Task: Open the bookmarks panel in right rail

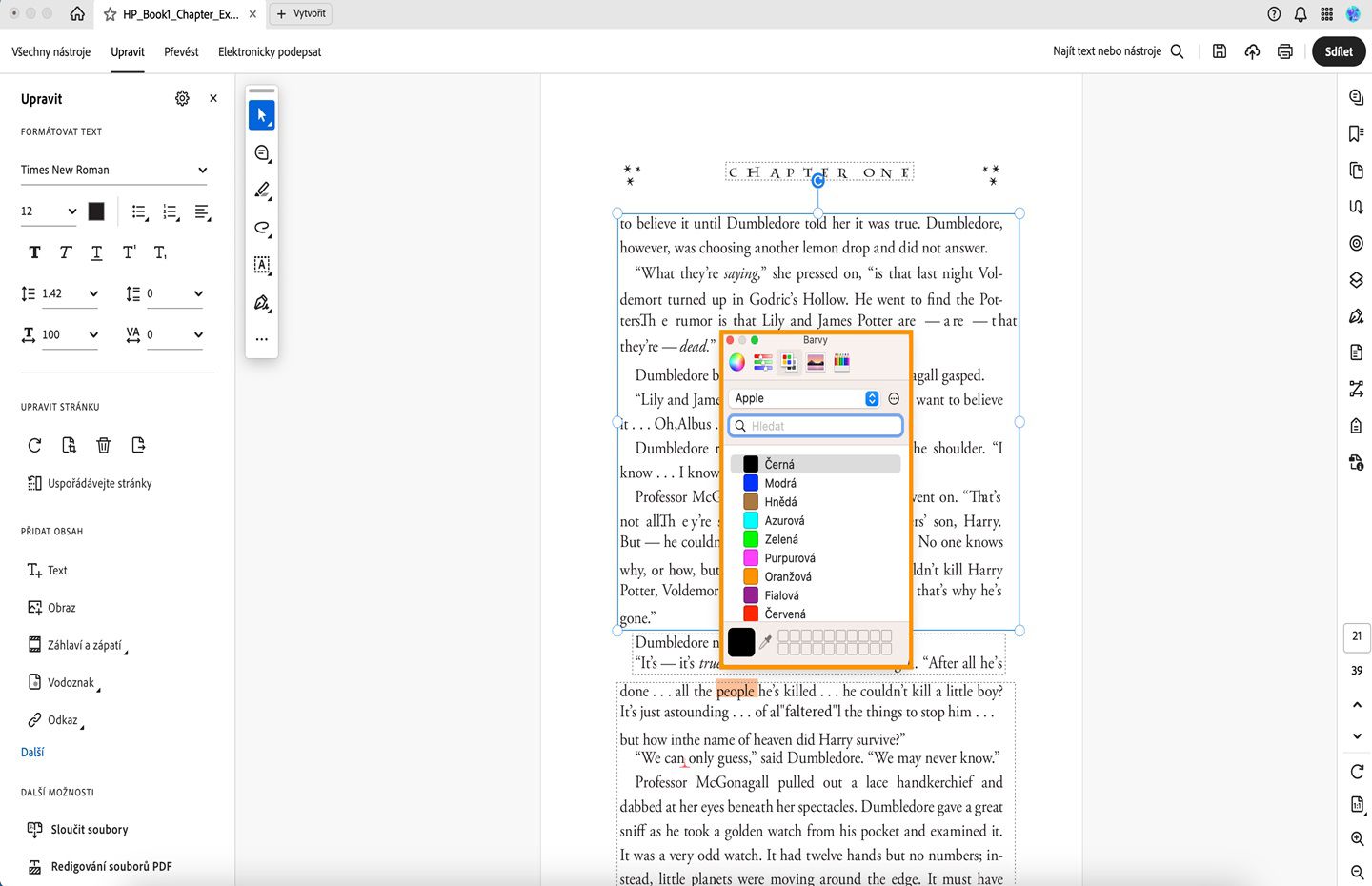Action: (x=1357, y=133)
